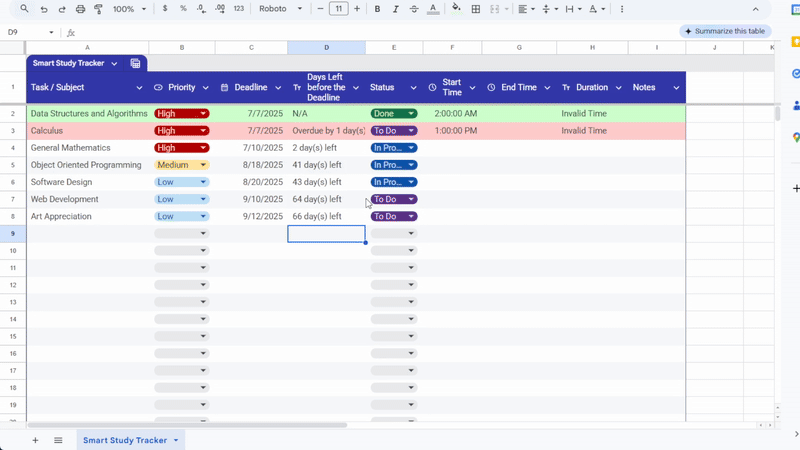Open horizontal align dropdown
800x450 pixels.
point(526,9)
